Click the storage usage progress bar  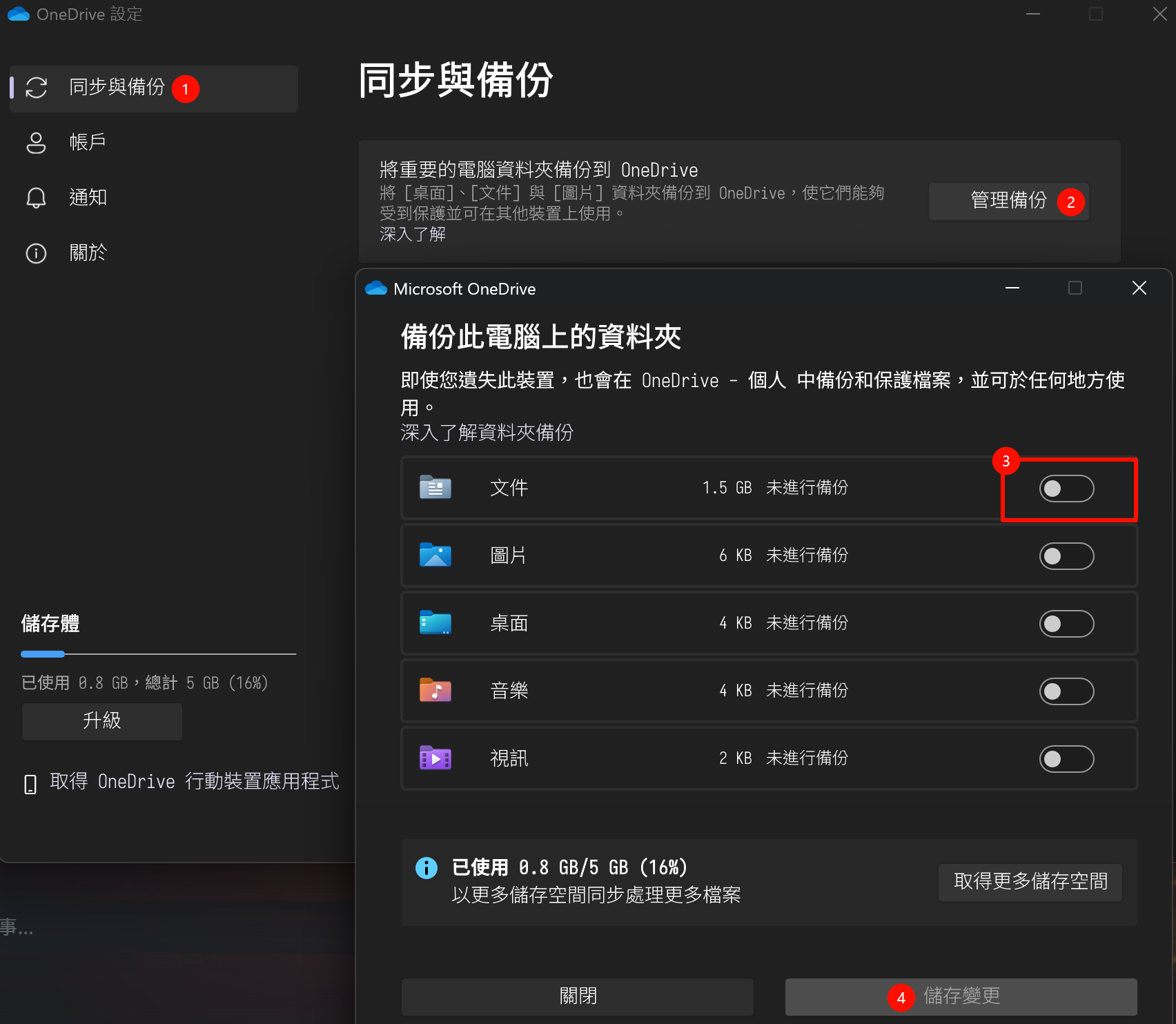point(159,653)
